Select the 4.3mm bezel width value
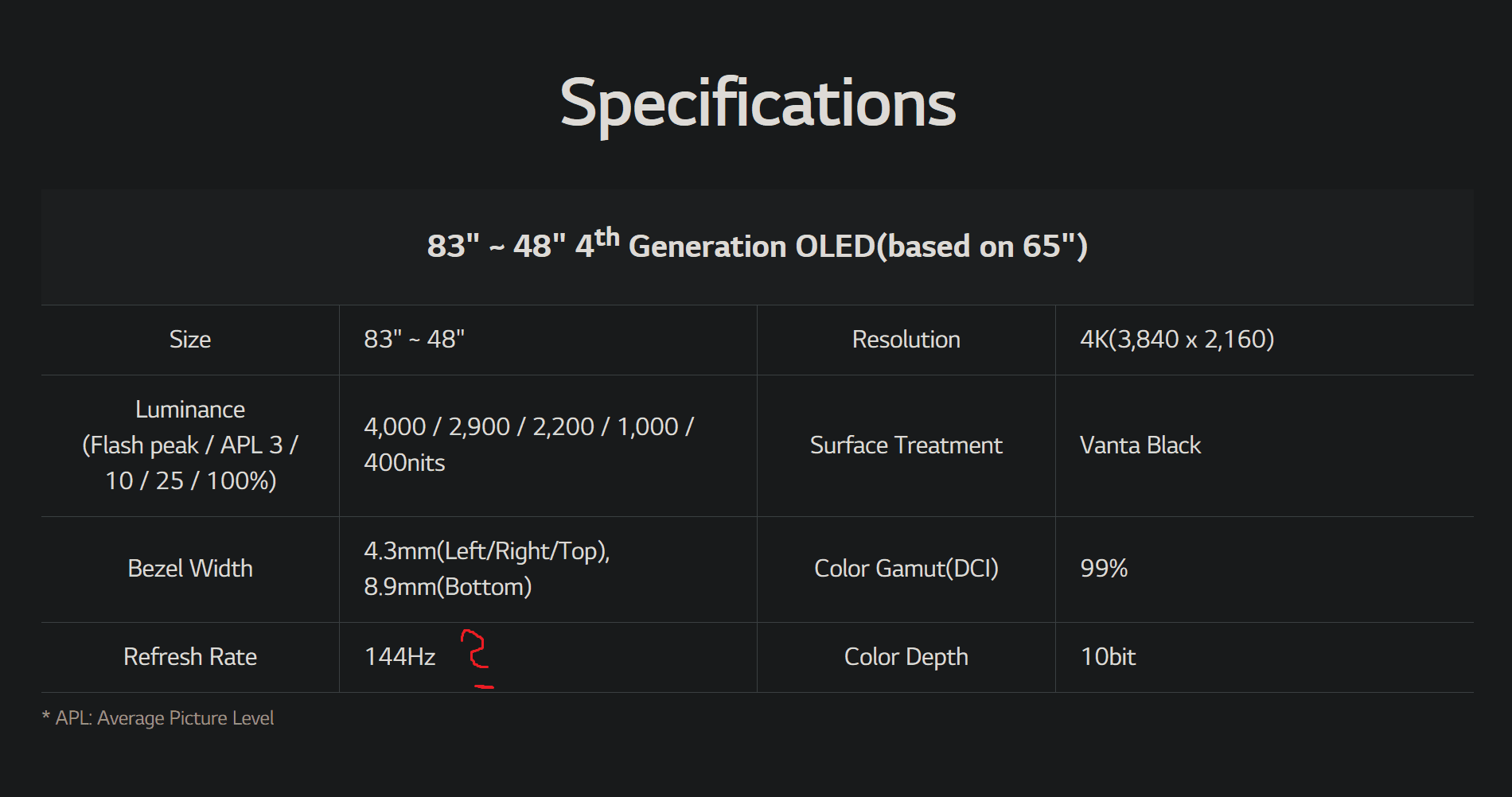1512x797 pixels. tap(487, 569)
